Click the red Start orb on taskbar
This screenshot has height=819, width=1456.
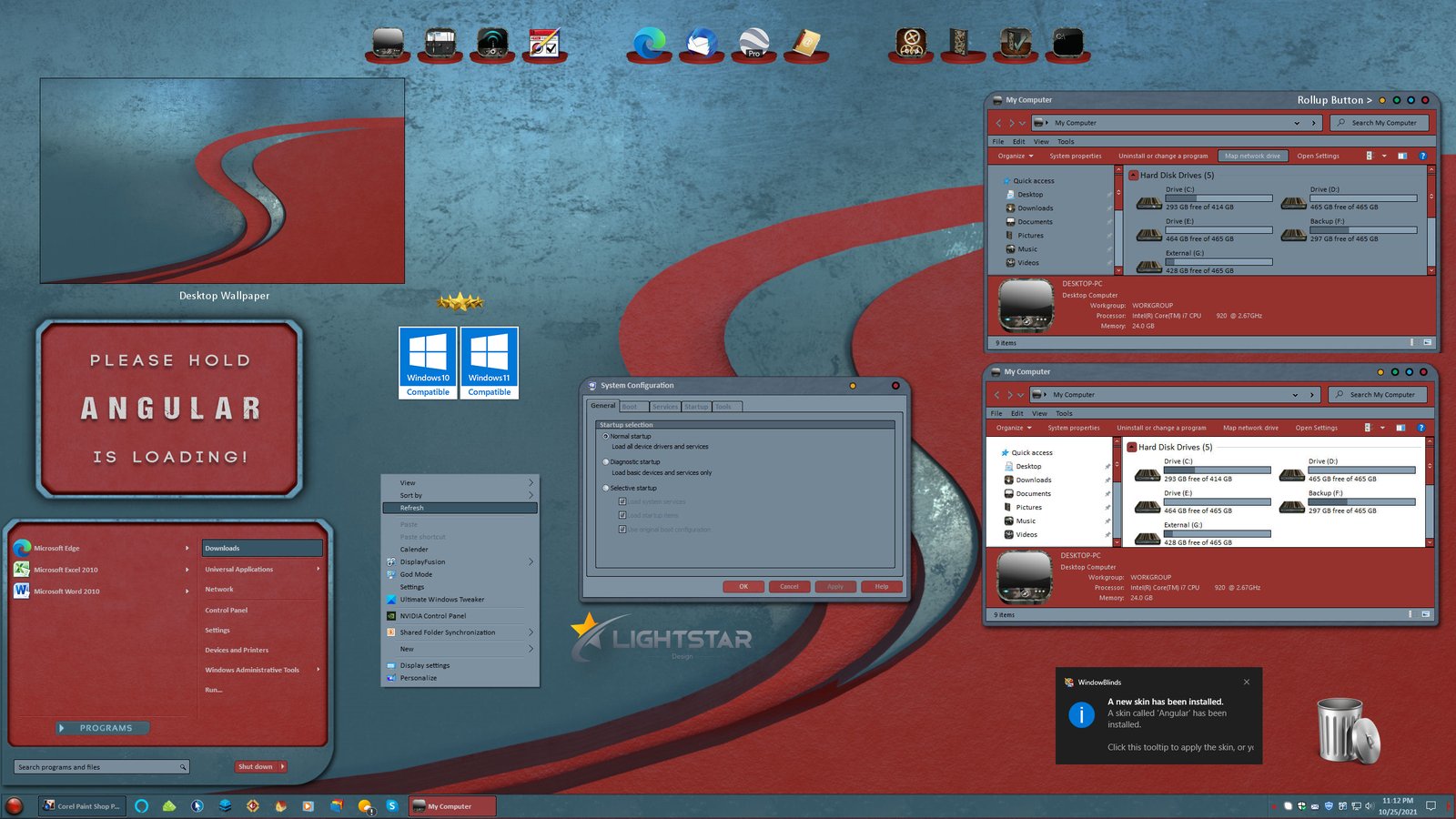coord(14,805)
